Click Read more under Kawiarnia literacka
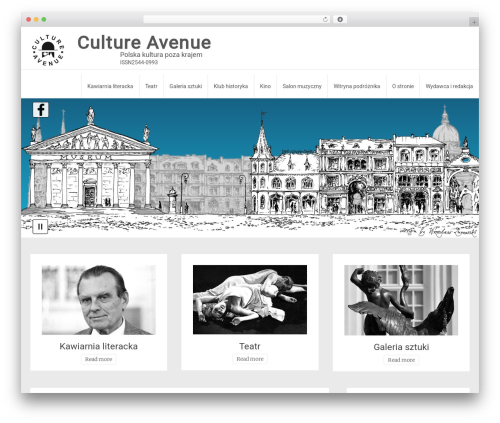This screenshot has height=423, width=500. pos(98,359)
